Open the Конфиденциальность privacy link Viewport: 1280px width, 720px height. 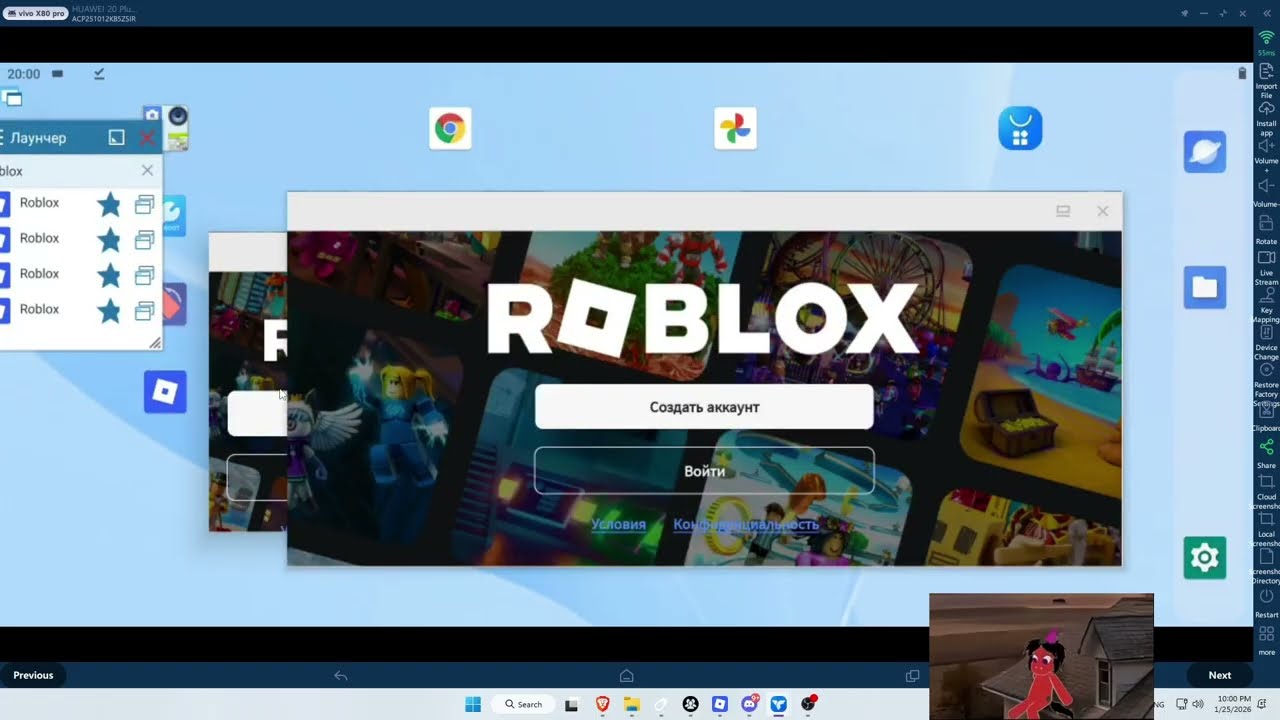click(746, 524)
